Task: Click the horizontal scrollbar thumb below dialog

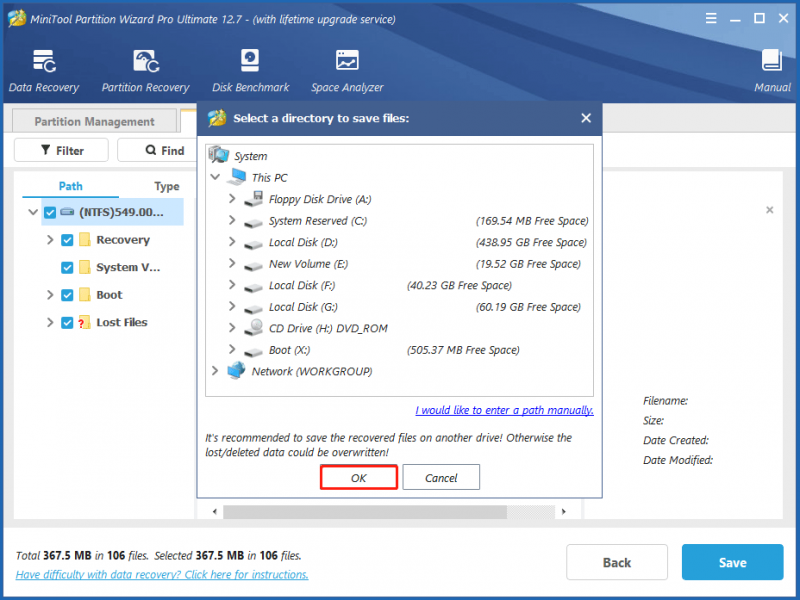Action: [x=365, y=512]
